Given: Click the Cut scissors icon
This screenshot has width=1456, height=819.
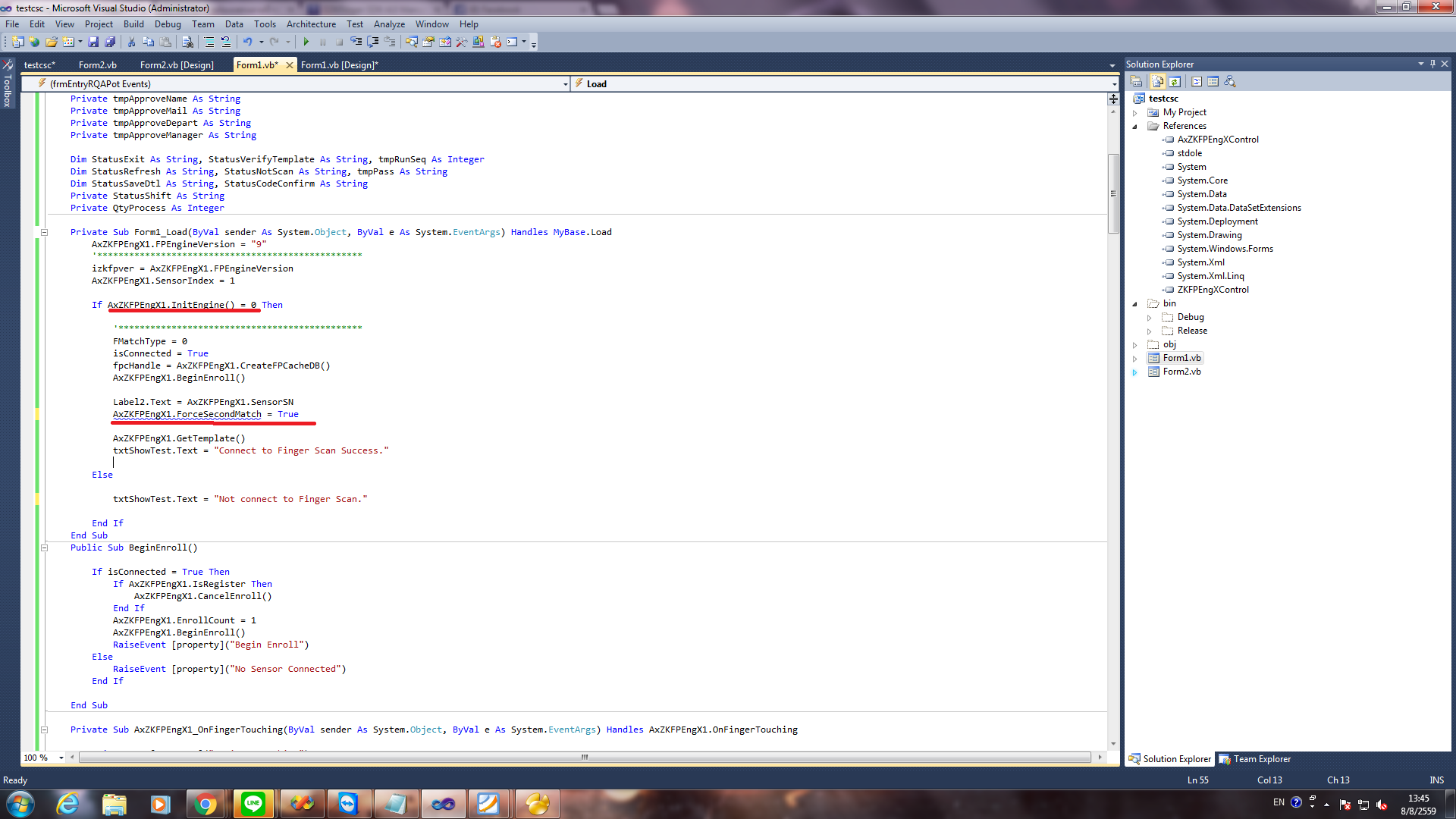Looking at the screenshot, I should click(131, 42).
